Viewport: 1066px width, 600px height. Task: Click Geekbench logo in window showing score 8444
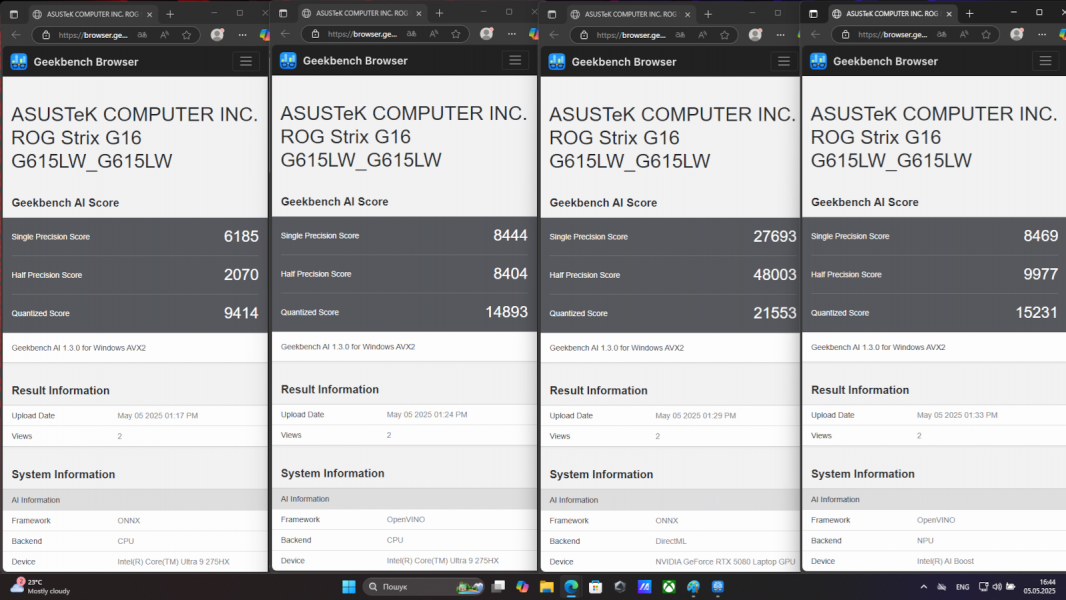(288, 60)
